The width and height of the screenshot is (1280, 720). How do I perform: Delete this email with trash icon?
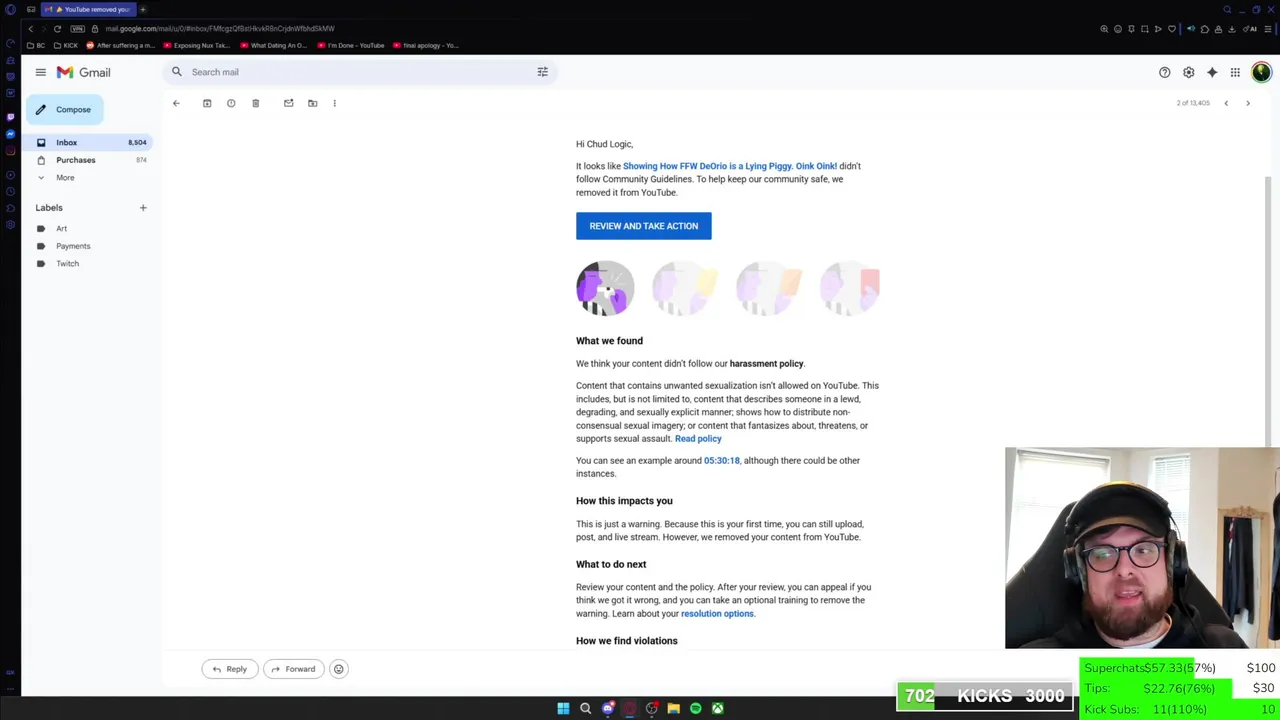point(255,103)
